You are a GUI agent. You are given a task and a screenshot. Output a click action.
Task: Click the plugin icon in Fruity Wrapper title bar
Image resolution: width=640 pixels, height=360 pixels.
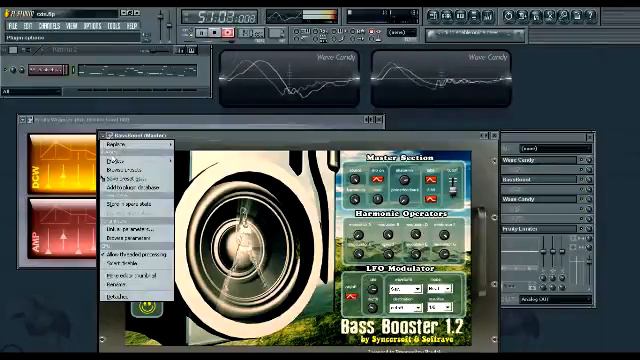(x=30, y=120)
